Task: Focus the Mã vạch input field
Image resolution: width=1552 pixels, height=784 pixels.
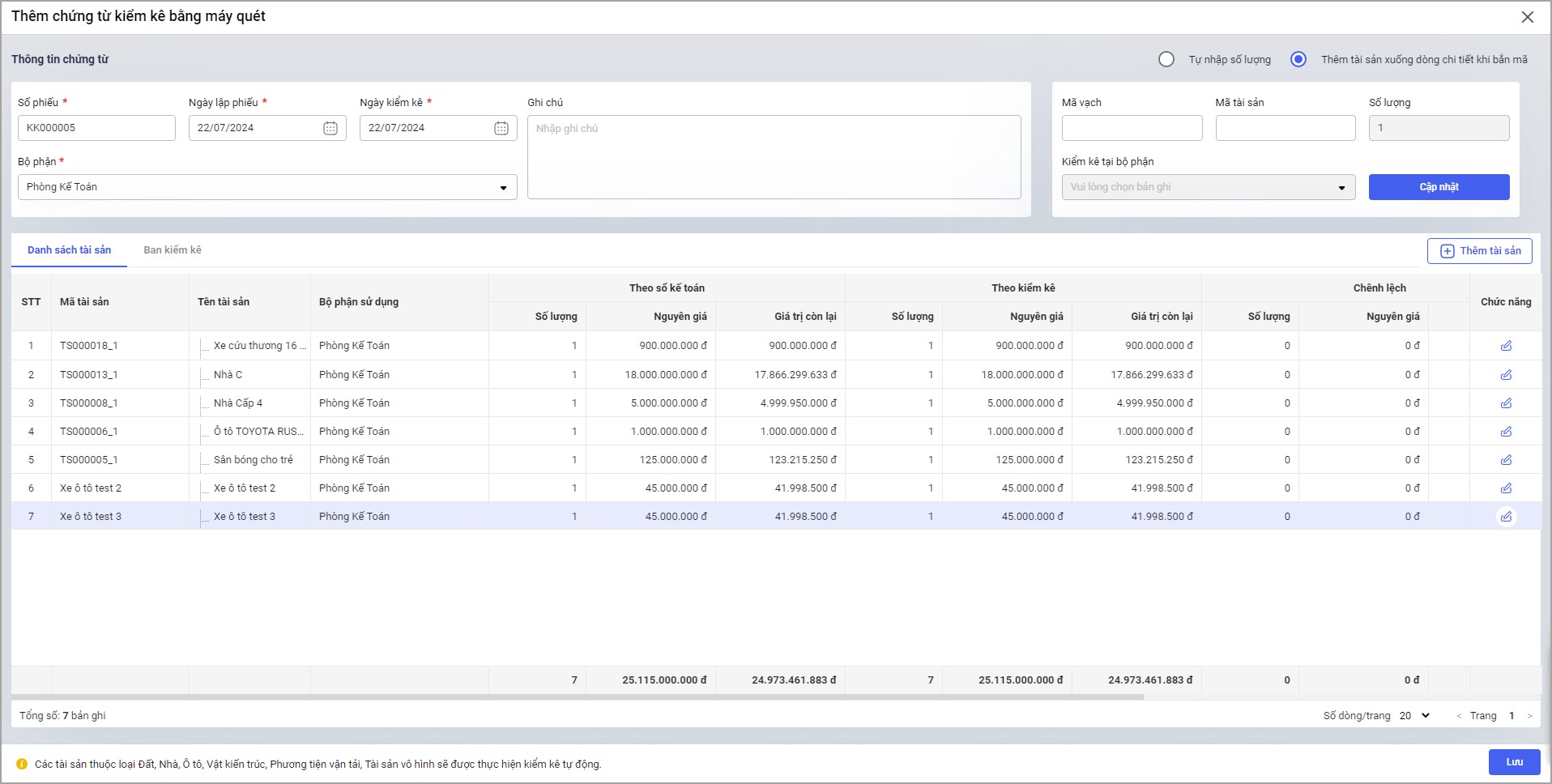Action: (x=1132, y=128)
